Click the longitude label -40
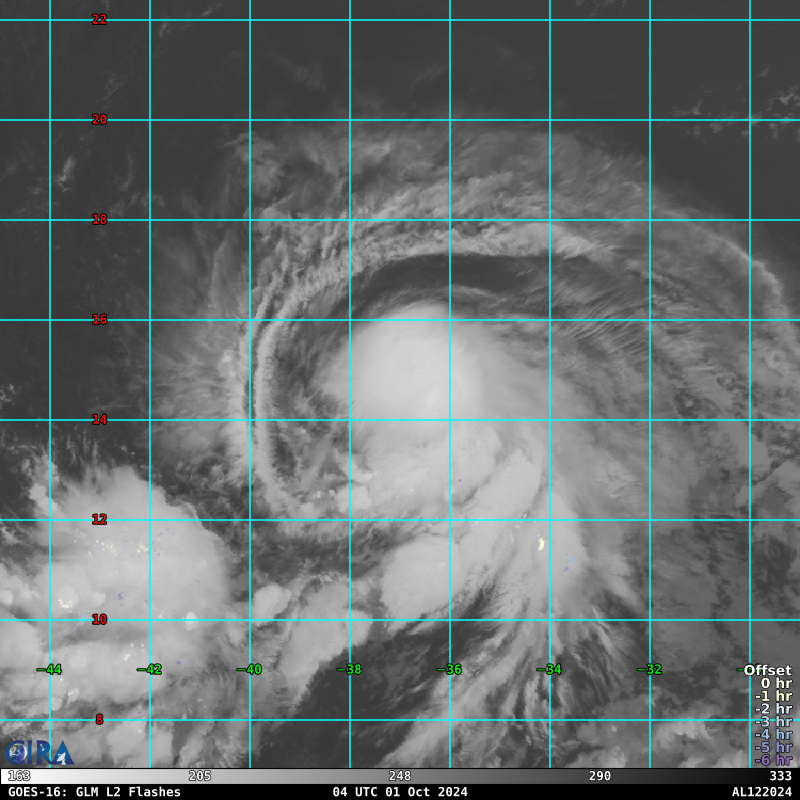The height and width of the screenshot is (800, 800). point(249,669)
